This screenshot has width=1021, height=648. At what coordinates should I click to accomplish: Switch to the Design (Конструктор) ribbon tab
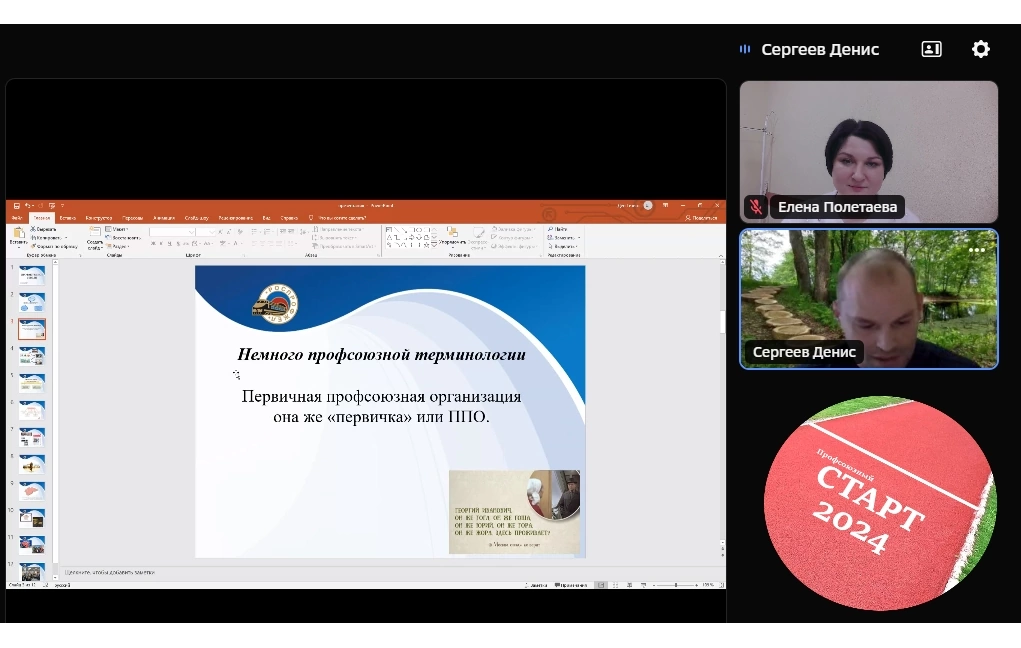coord(99,218)
